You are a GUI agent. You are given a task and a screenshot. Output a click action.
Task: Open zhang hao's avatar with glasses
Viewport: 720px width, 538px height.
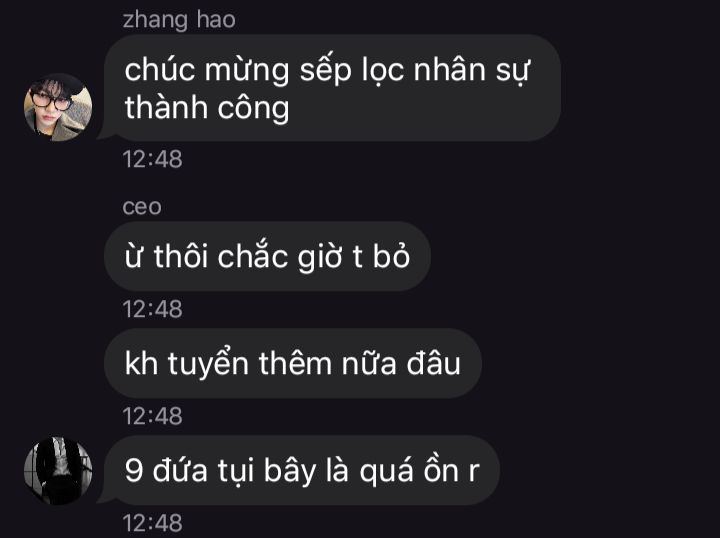(58, 107)
